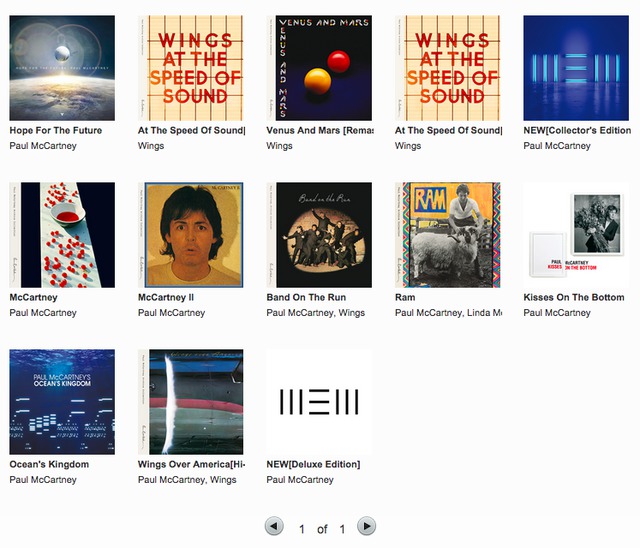Go to the previous page arrow
640x548 pixels.
coord(274,526)
